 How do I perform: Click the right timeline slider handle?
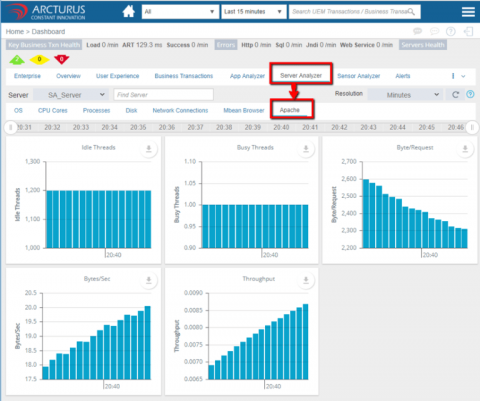pyautogui.click(x=472, y=127)
